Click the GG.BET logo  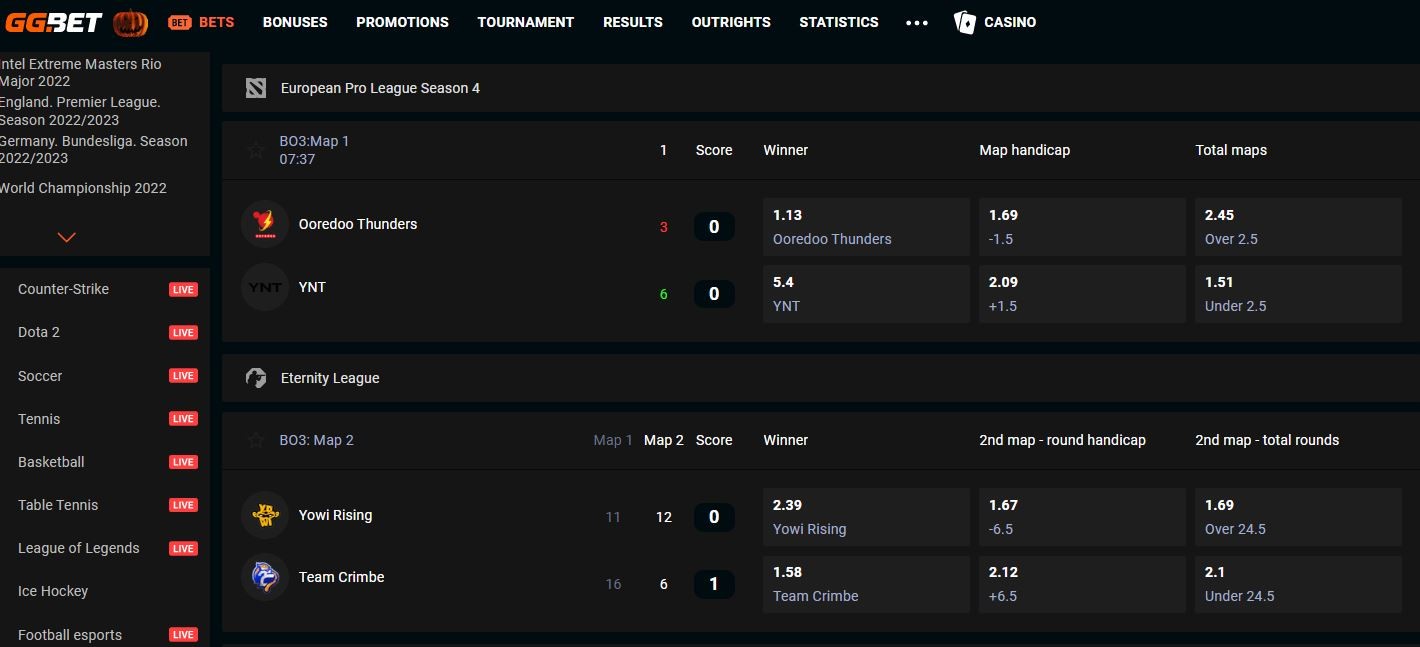click(54, 22)
